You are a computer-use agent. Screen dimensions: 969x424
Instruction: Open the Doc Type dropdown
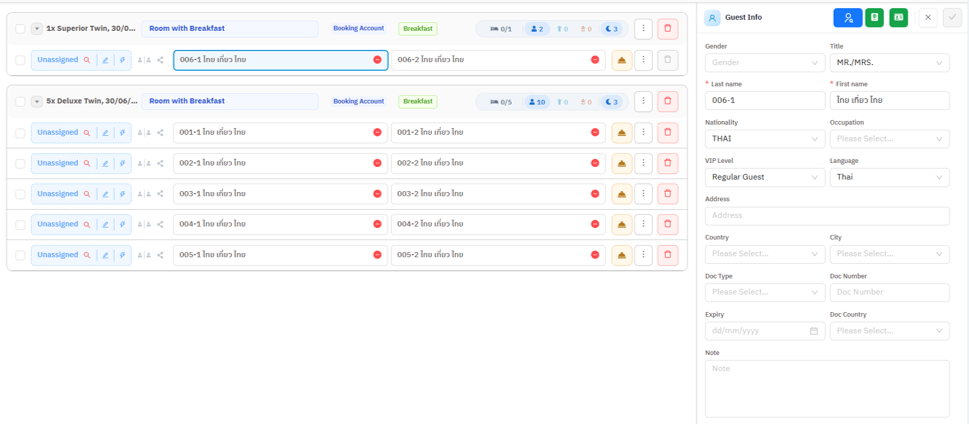(765, 292)
